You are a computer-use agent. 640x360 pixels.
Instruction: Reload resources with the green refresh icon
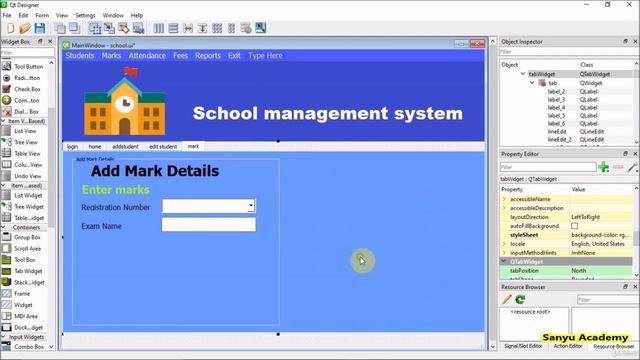[520, 299]
